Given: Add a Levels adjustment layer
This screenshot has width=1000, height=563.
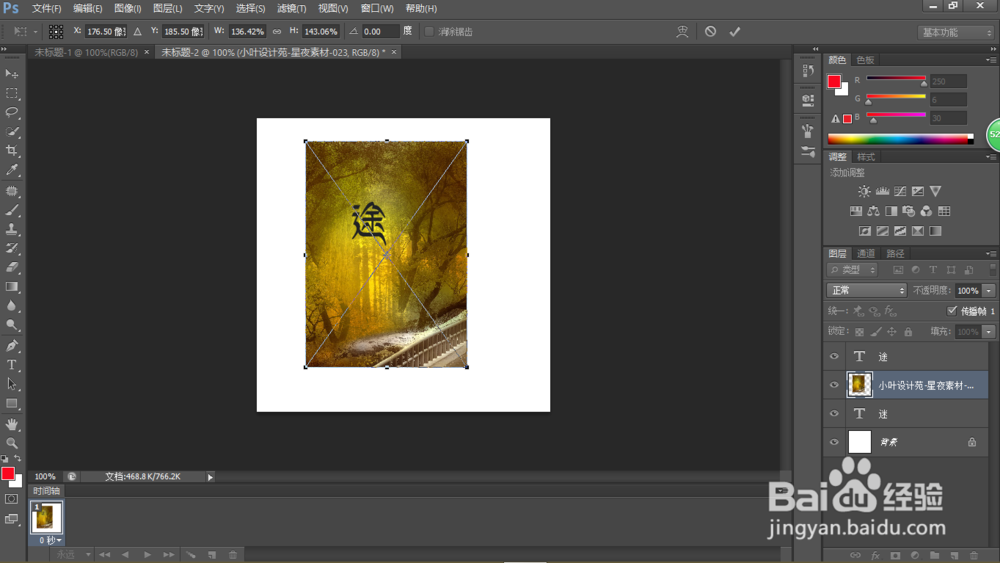Looking at the screenshot, I should (882, 191).
